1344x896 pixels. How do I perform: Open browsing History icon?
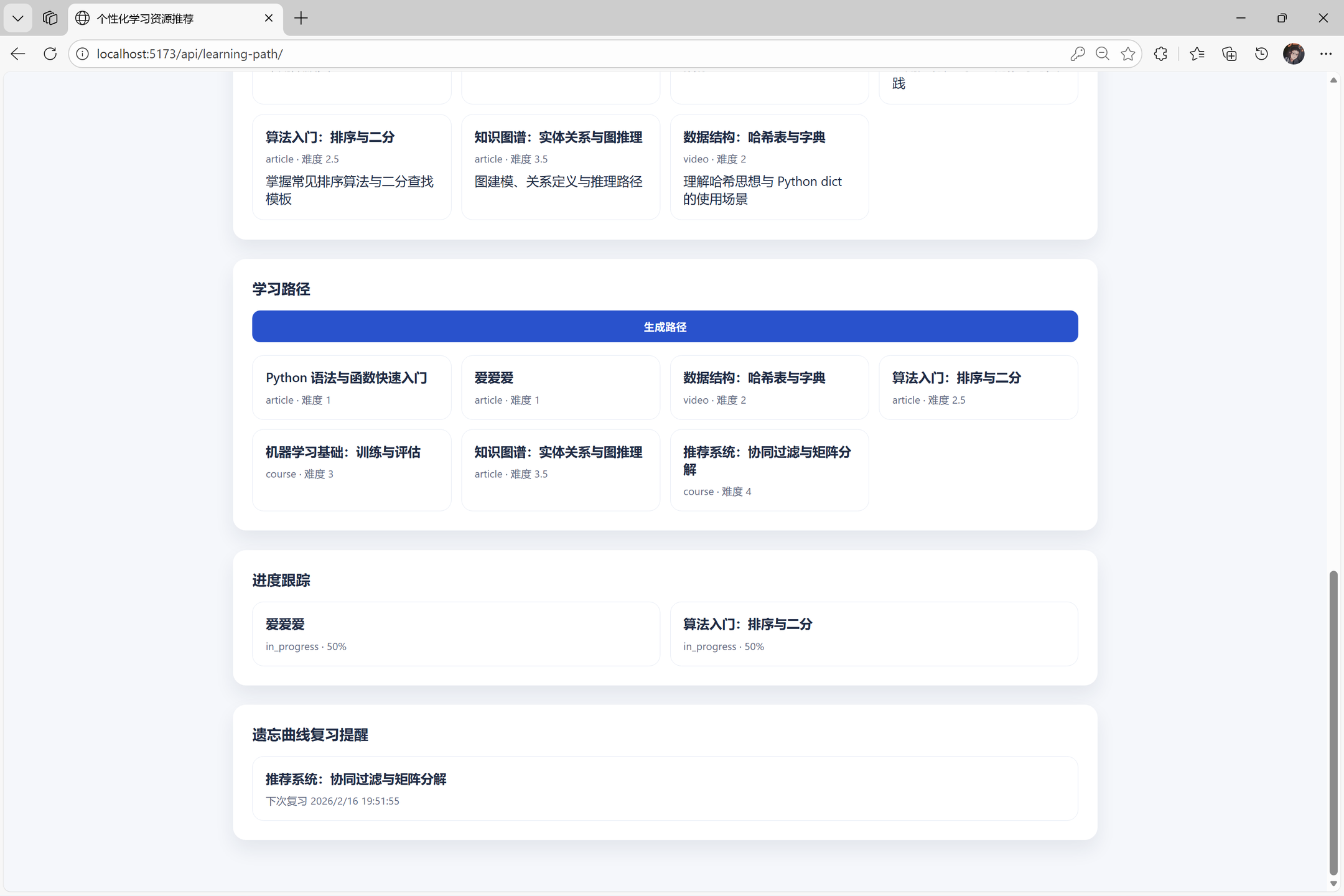(x=1261, y=54)
